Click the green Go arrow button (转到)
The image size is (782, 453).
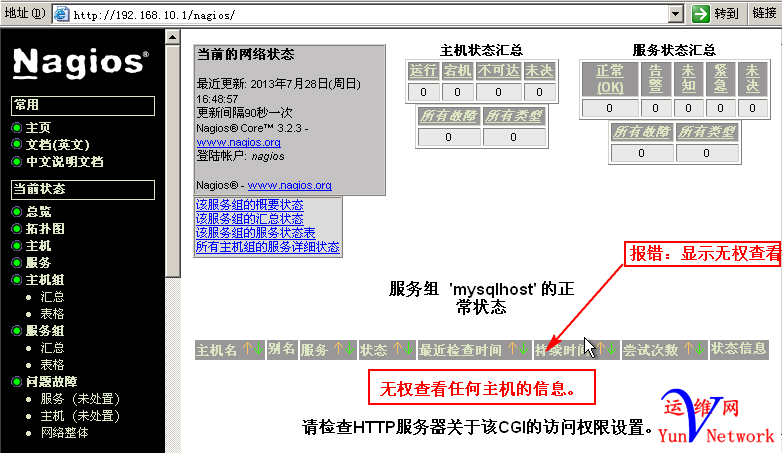coord(700,13)
